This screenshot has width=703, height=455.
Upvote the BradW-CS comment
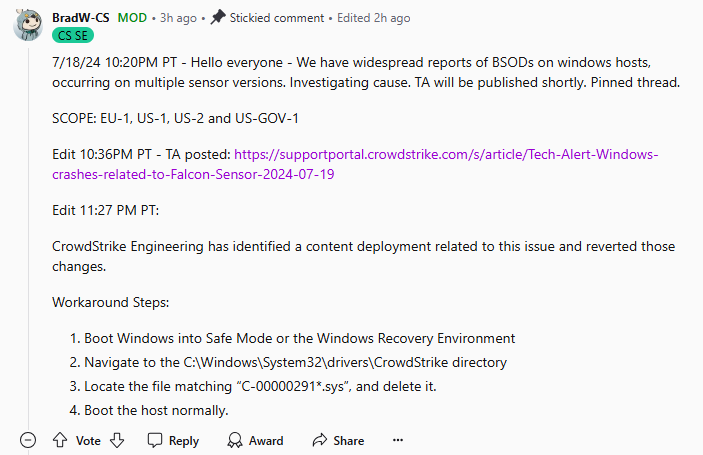click(x=59, y=440)
